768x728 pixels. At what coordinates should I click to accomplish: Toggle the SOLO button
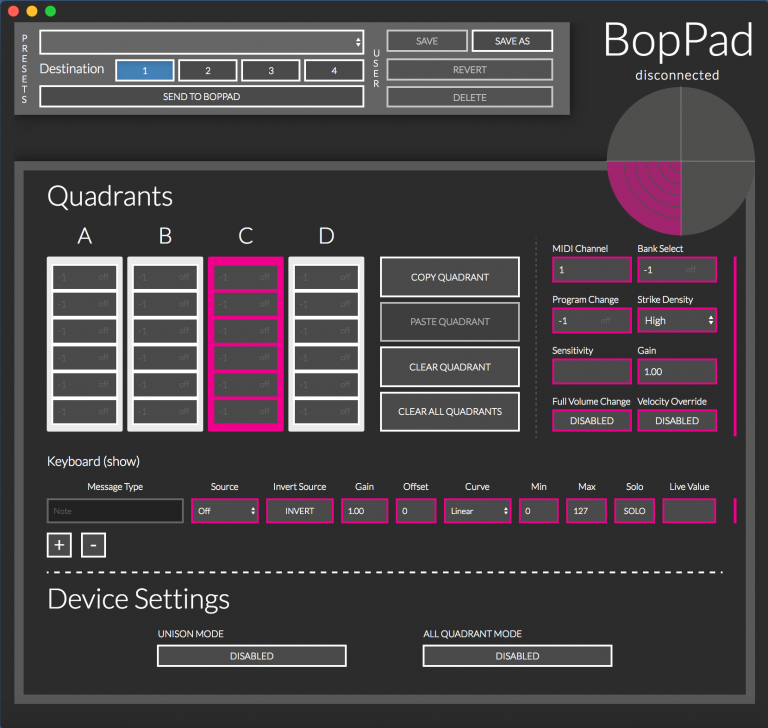coord(634,511)
